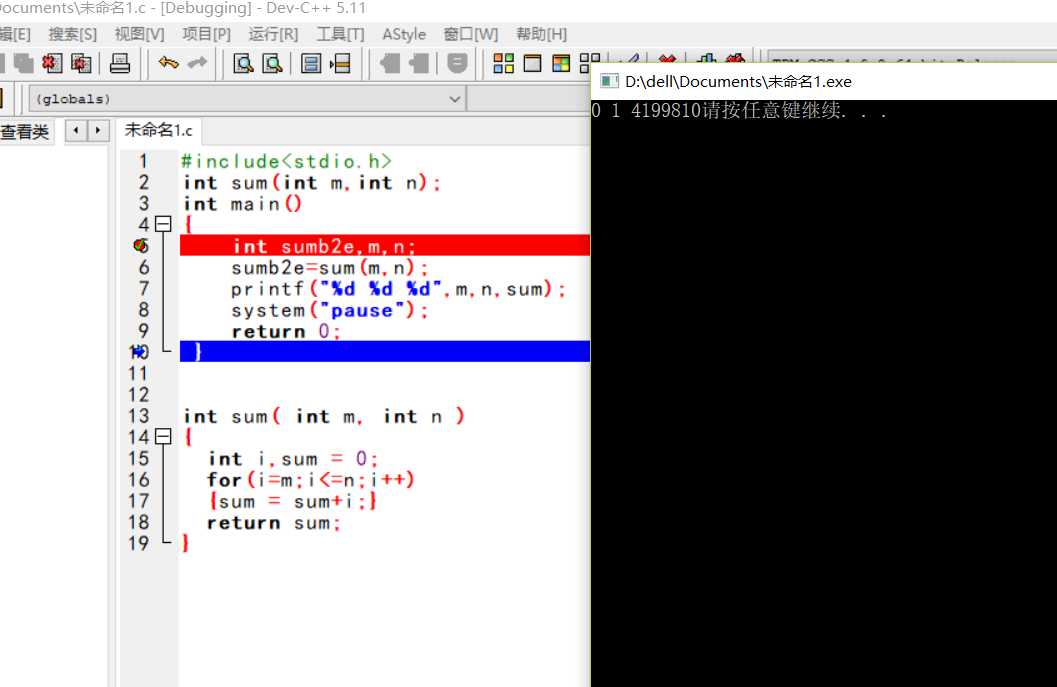
Task: Click the Print icon in the toolbar
Action: pos(120,63)
